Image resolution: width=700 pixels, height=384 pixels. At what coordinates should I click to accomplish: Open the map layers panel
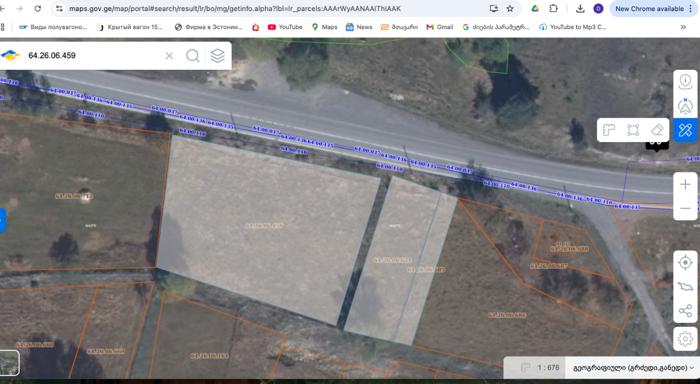(x=217, y=56)
